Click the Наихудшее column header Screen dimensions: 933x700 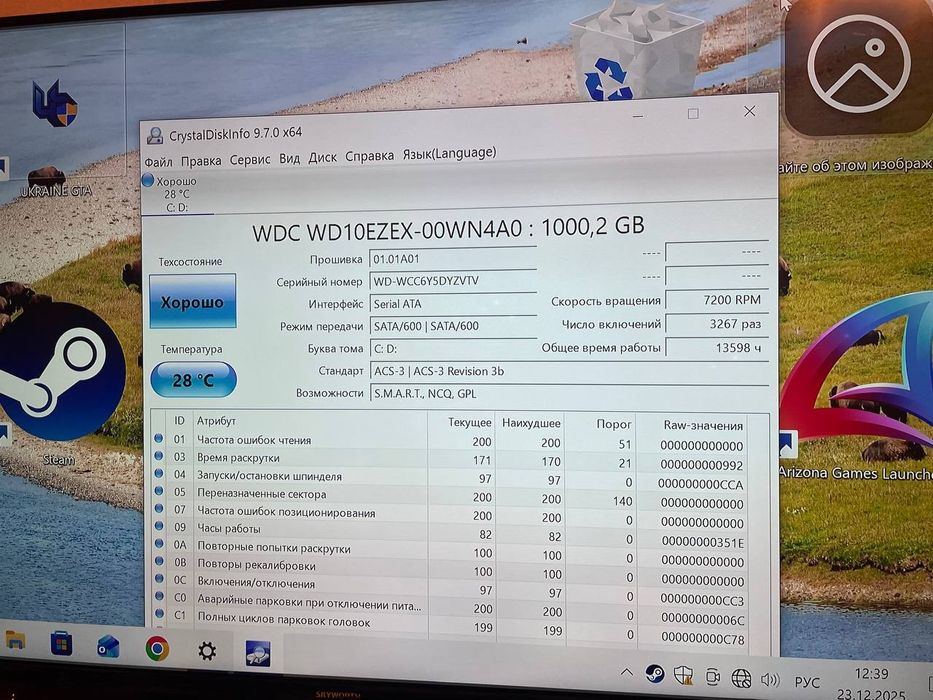tap(531, 423)
